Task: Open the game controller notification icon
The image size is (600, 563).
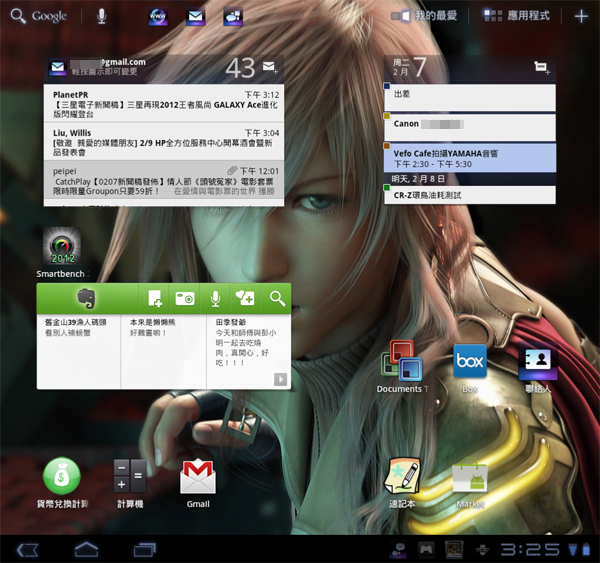Action: (x=426, y=550)
